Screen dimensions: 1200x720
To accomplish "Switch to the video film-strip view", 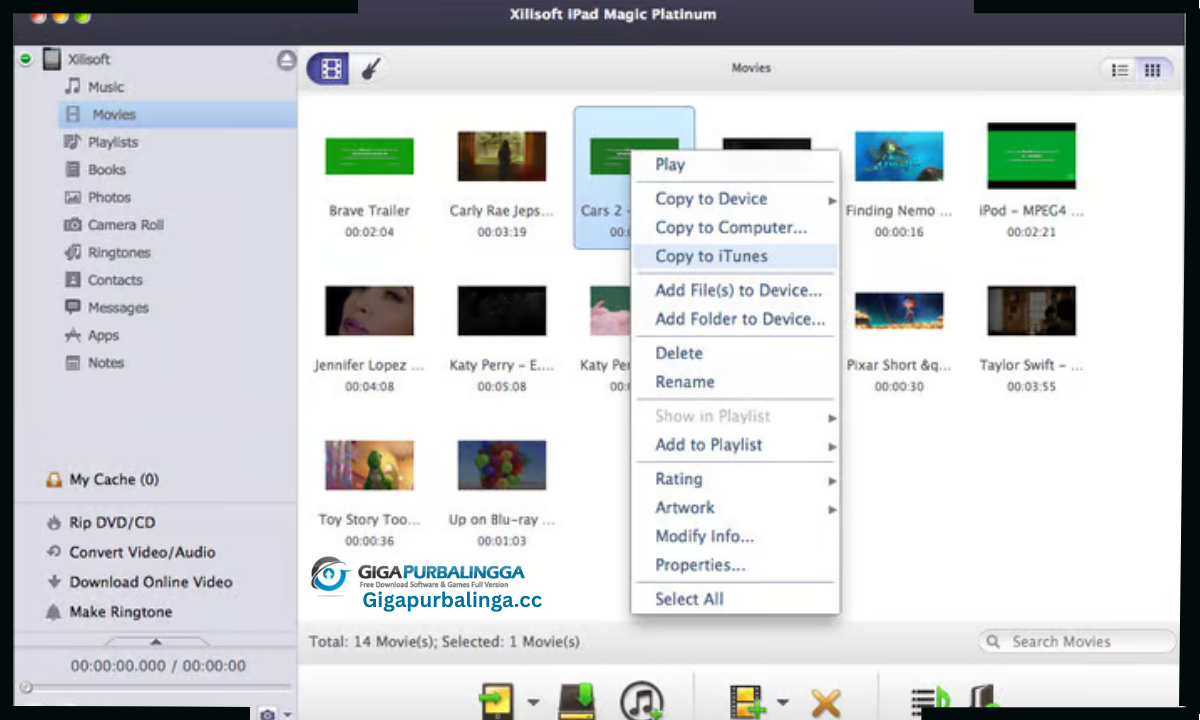I will point(331,69).
